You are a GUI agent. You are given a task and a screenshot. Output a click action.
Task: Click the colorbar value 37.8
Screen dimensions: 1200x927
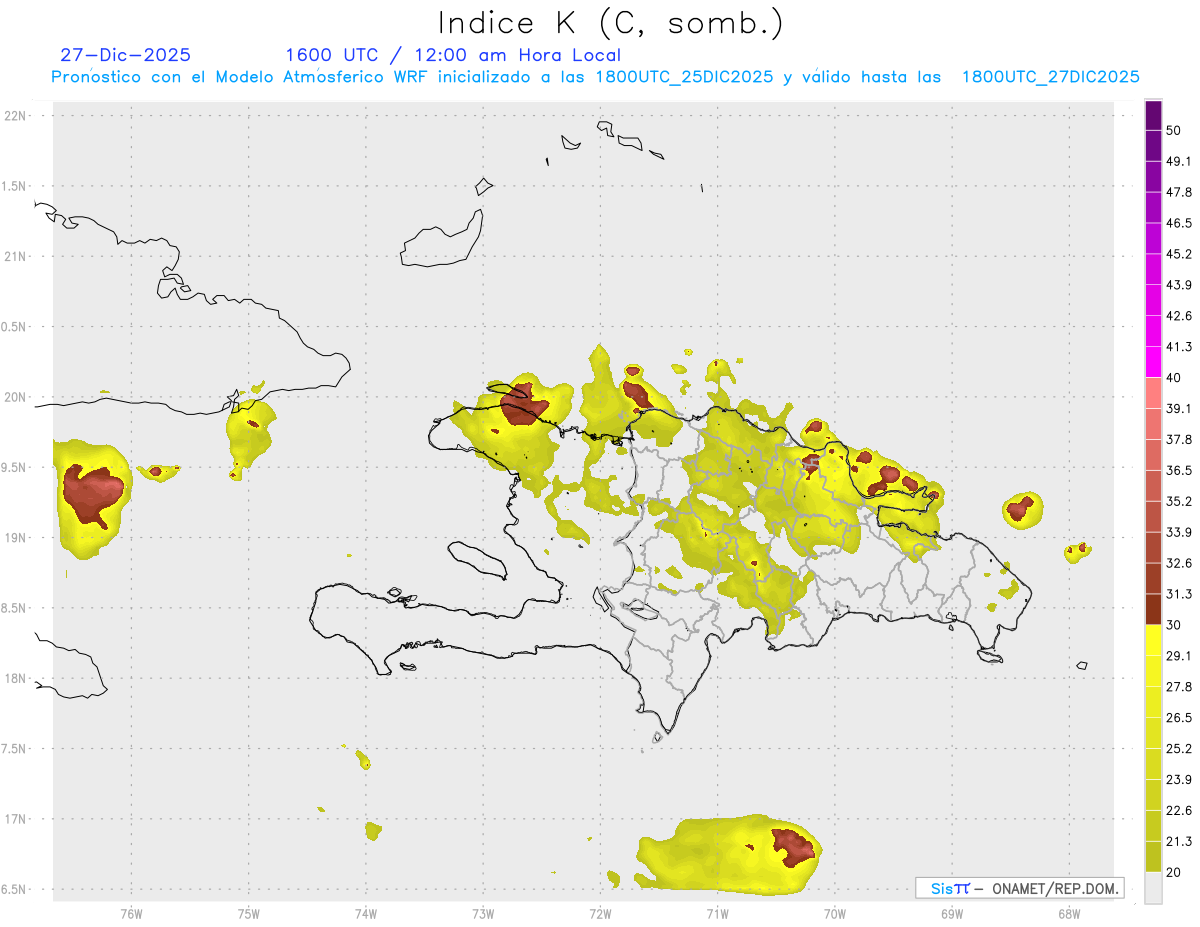1178,439
